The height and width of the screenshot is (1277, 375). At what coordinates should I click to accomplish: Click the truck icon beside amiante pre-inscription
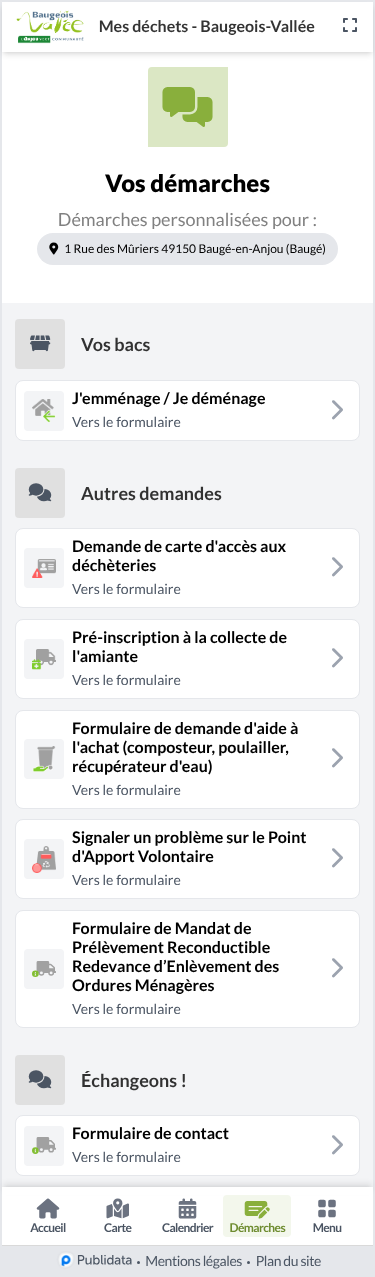pyautogui.click(x=44, y=658)
